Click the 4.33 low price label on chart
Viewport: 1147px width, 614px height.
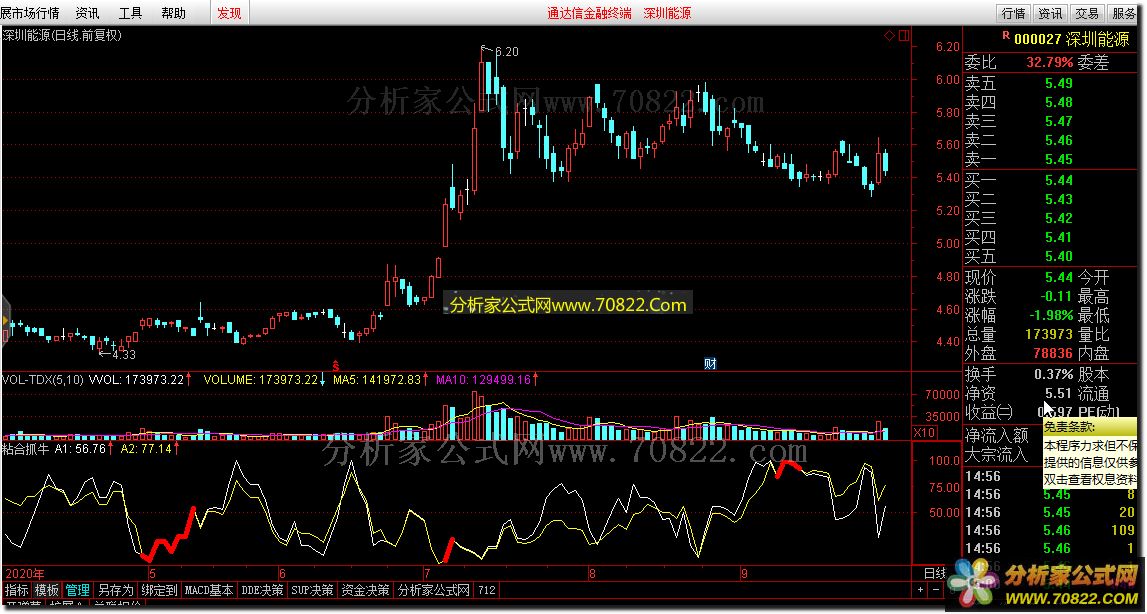coord(124,355)
